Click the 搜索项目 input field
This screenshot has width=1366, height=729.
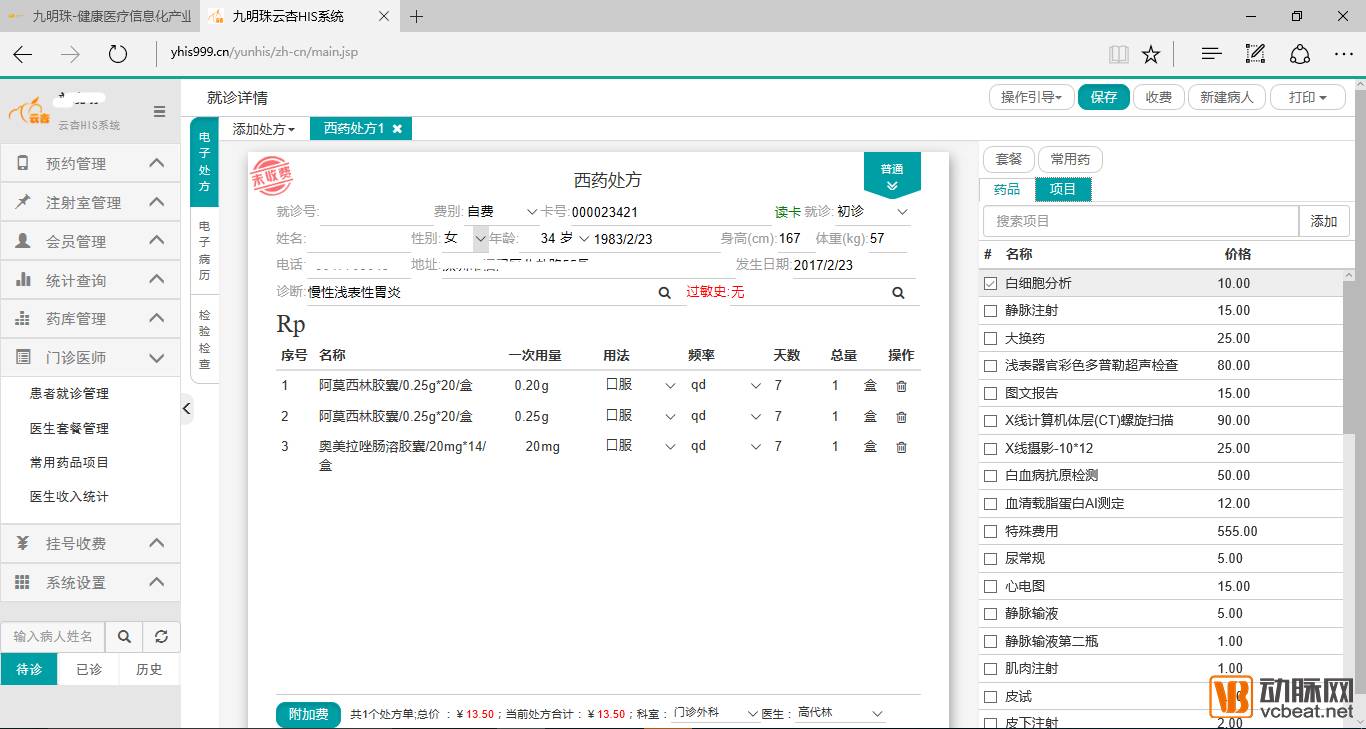1140,221
